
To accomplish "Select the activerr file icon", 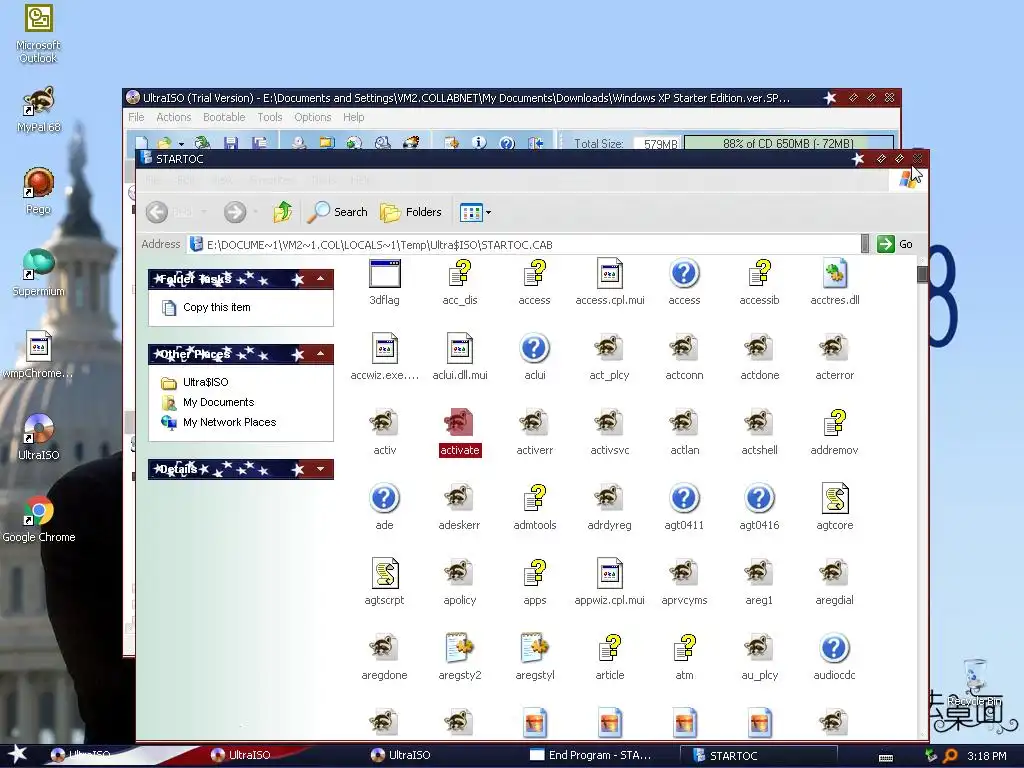I will (534, 423).
